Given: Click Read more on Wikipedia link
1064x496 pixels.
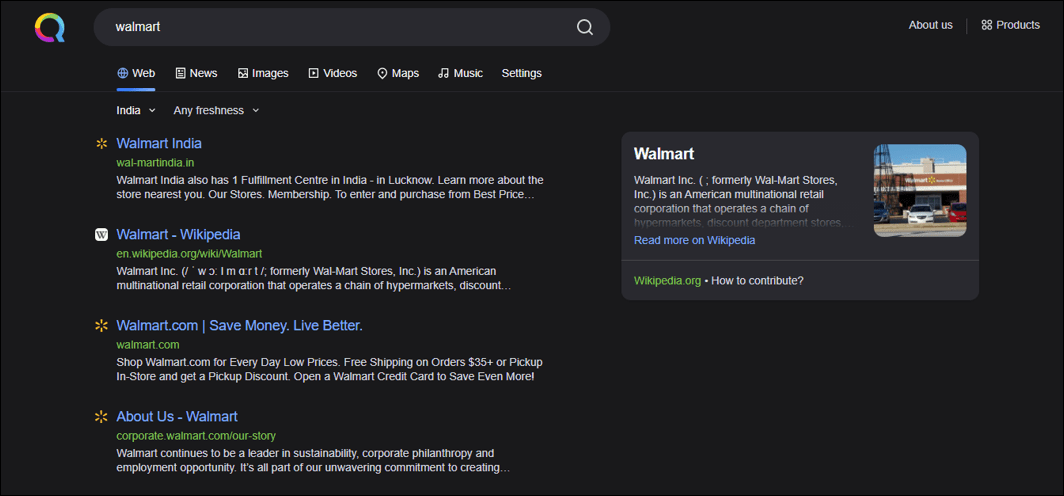Looking at the screenshot, I should pyautogui.click(x=694, y=240).
